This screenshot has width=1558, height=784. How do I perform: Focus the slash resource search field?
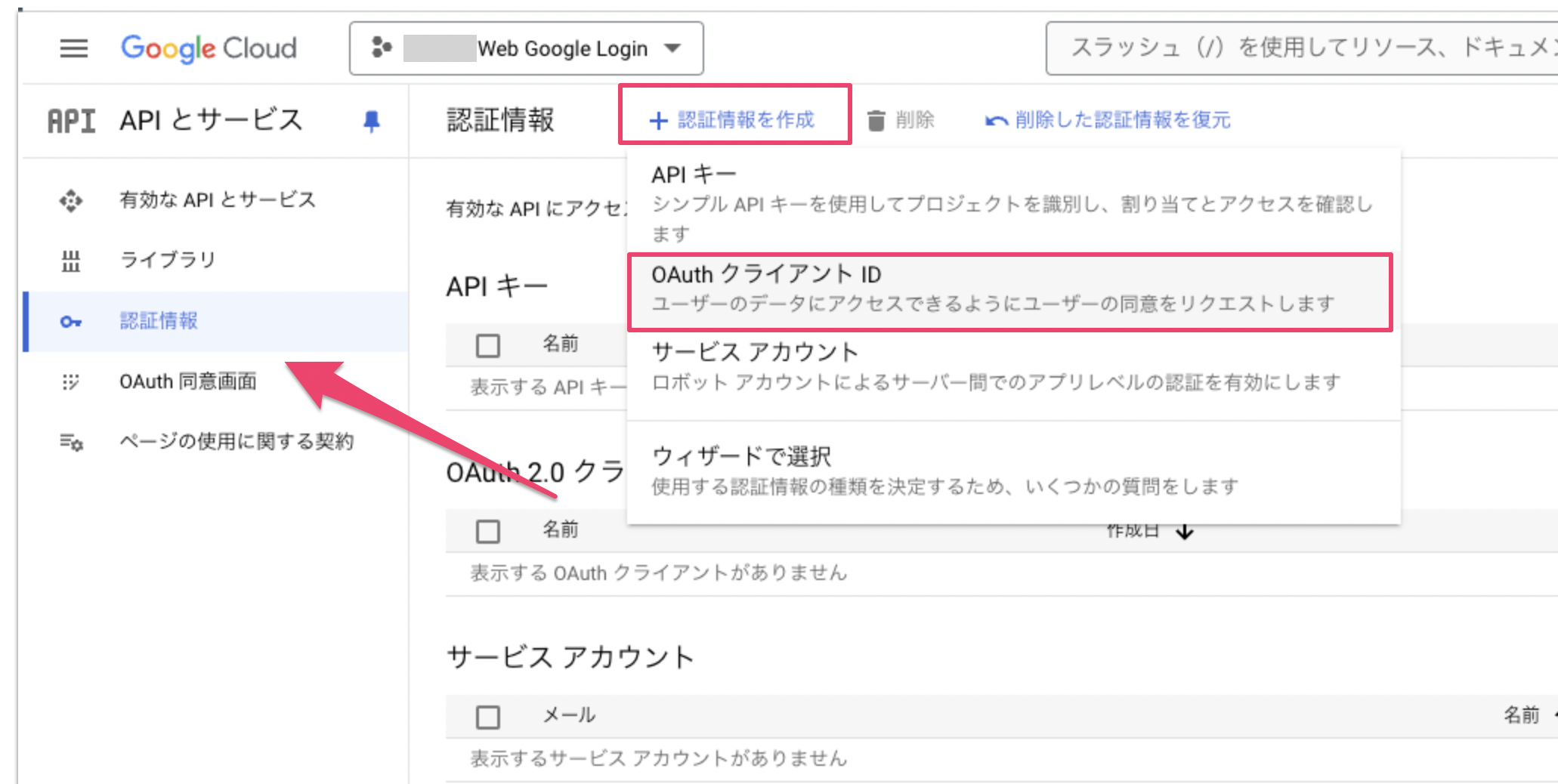point(1301,48)
